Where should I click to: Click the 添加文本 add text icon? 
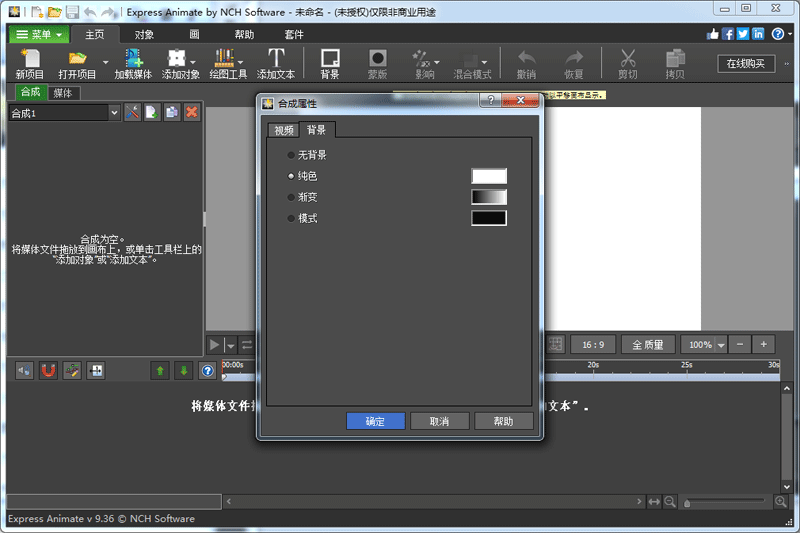tap(276, 63)
